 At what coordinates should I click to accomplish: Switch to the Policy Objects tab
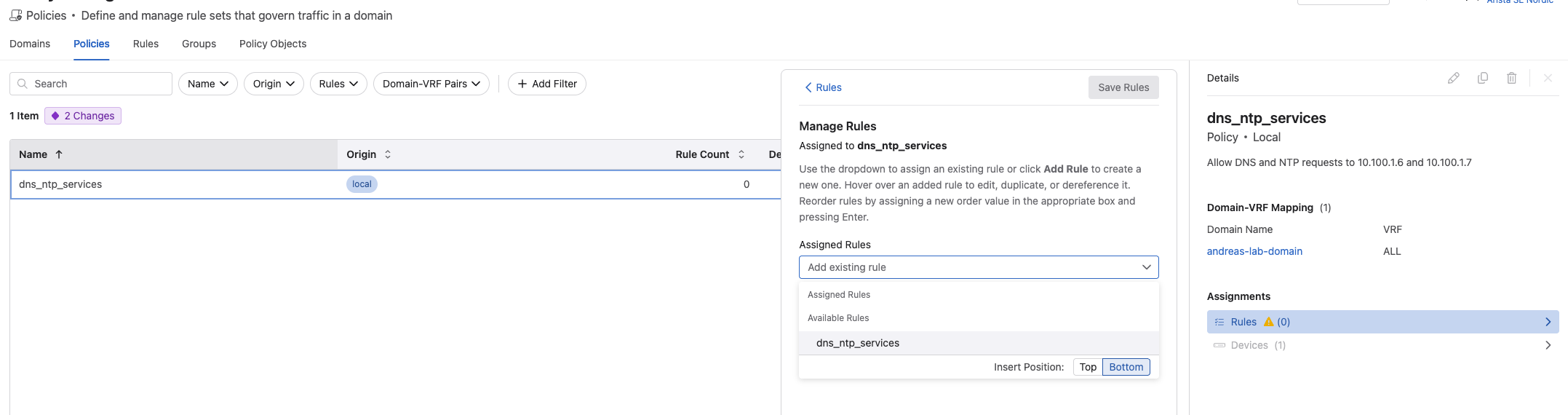pyautogui.click(x=273, y=44)
